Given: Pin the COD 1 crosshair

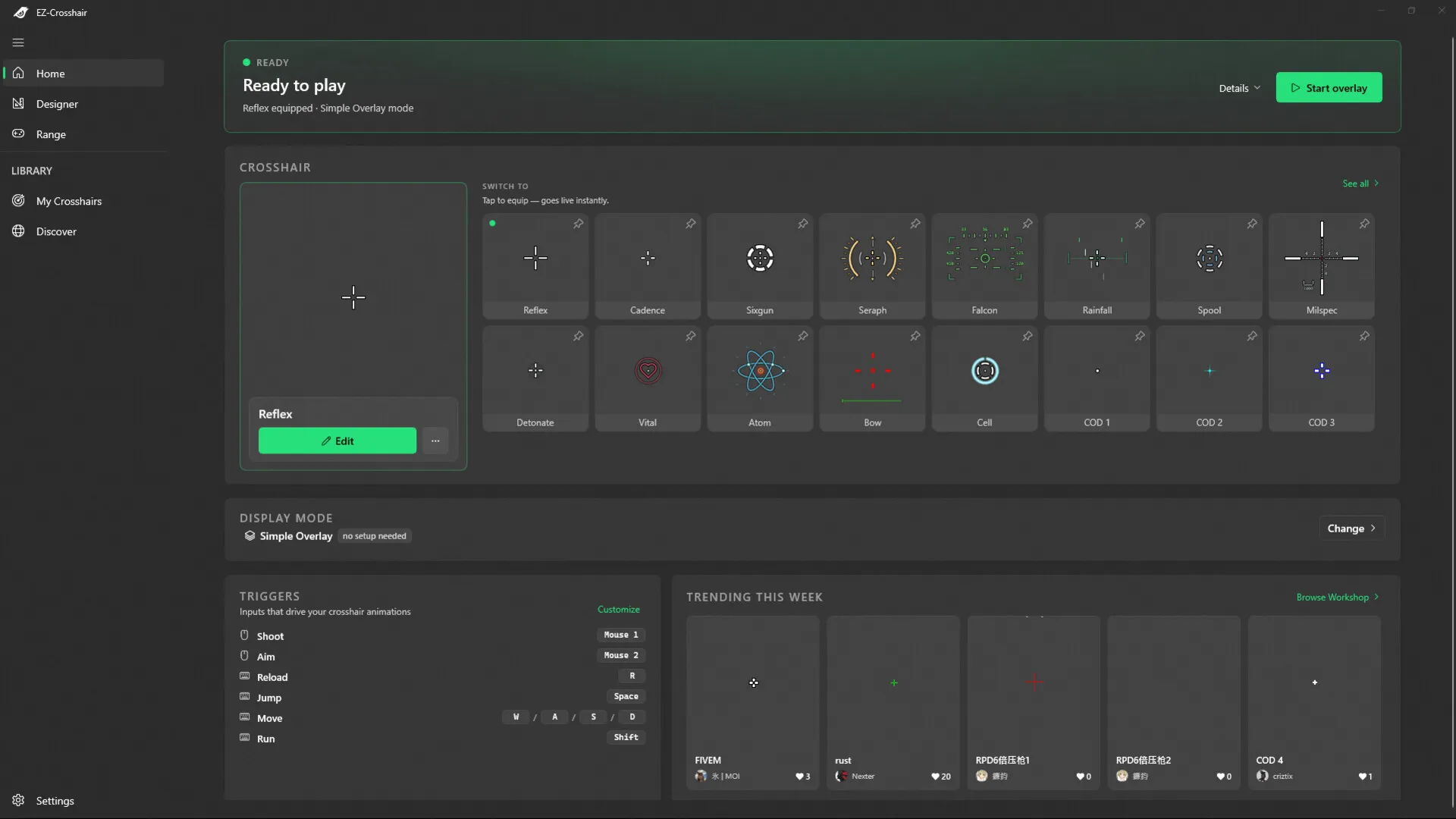Looking at the screenshot, I should pos(1139,336).
